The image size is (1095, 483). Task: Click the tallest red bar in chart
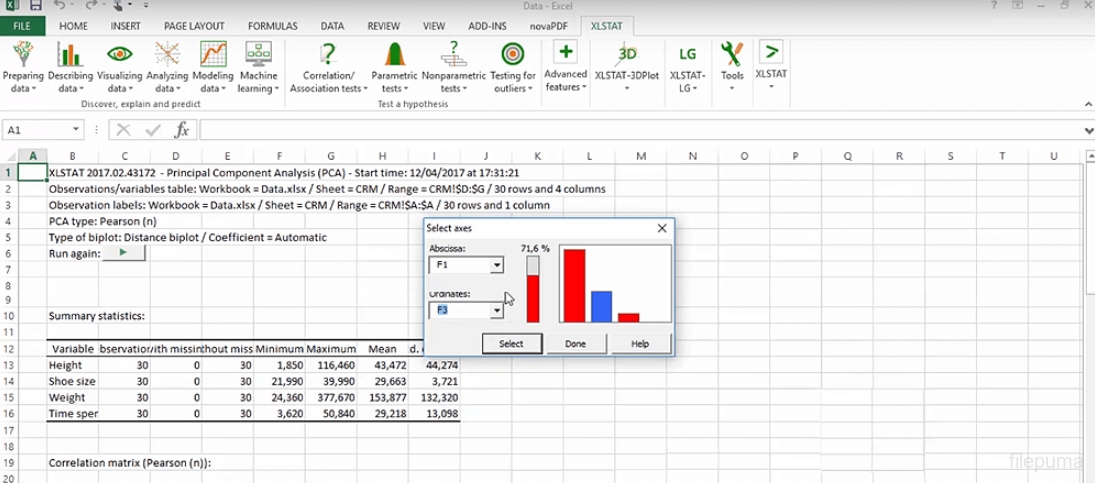574,285
